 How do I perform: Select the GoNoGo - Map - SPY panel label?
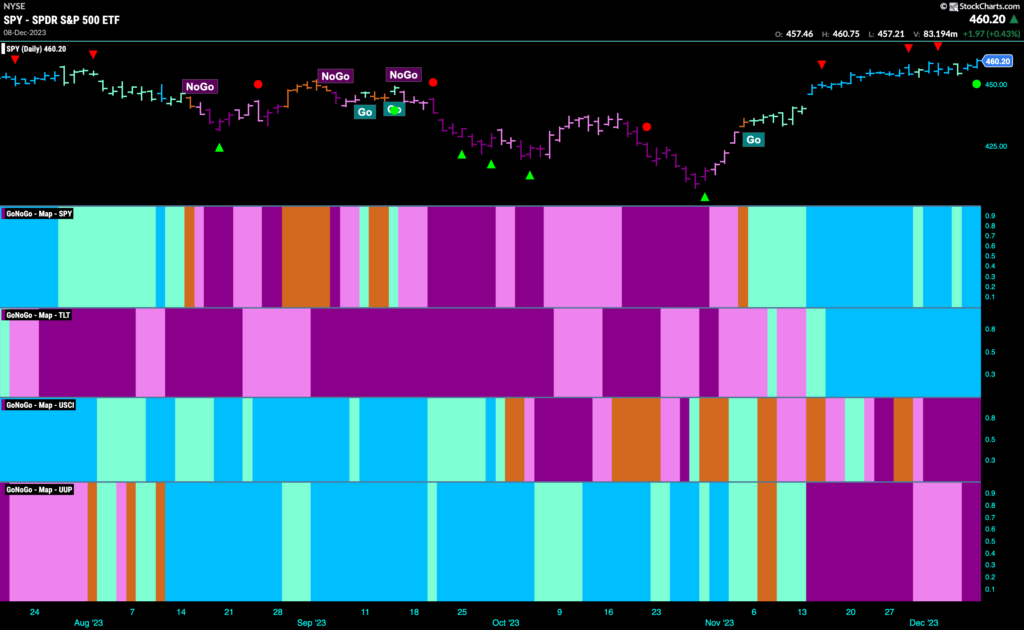(39, 214)
